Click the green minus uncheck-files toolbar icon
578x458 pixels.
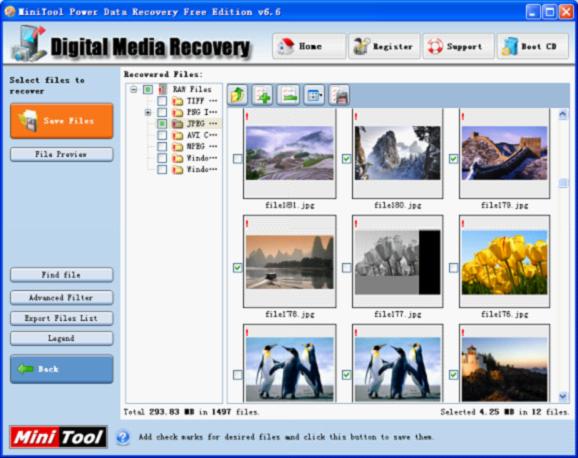click(x=288, y=95)
